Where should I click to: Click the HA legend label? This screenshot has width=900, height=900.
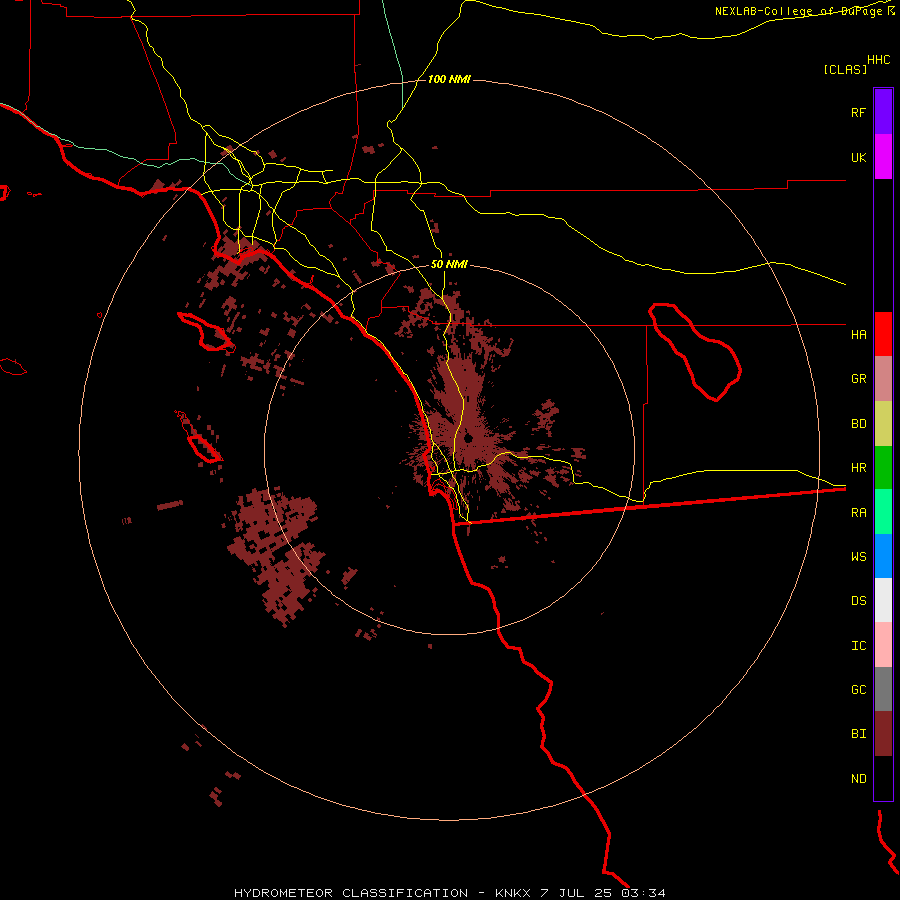(858, 335)
